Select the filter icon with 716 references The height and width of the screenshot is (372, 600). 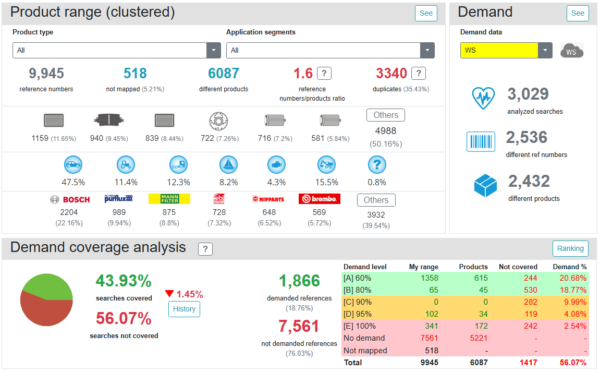[275, 121]
